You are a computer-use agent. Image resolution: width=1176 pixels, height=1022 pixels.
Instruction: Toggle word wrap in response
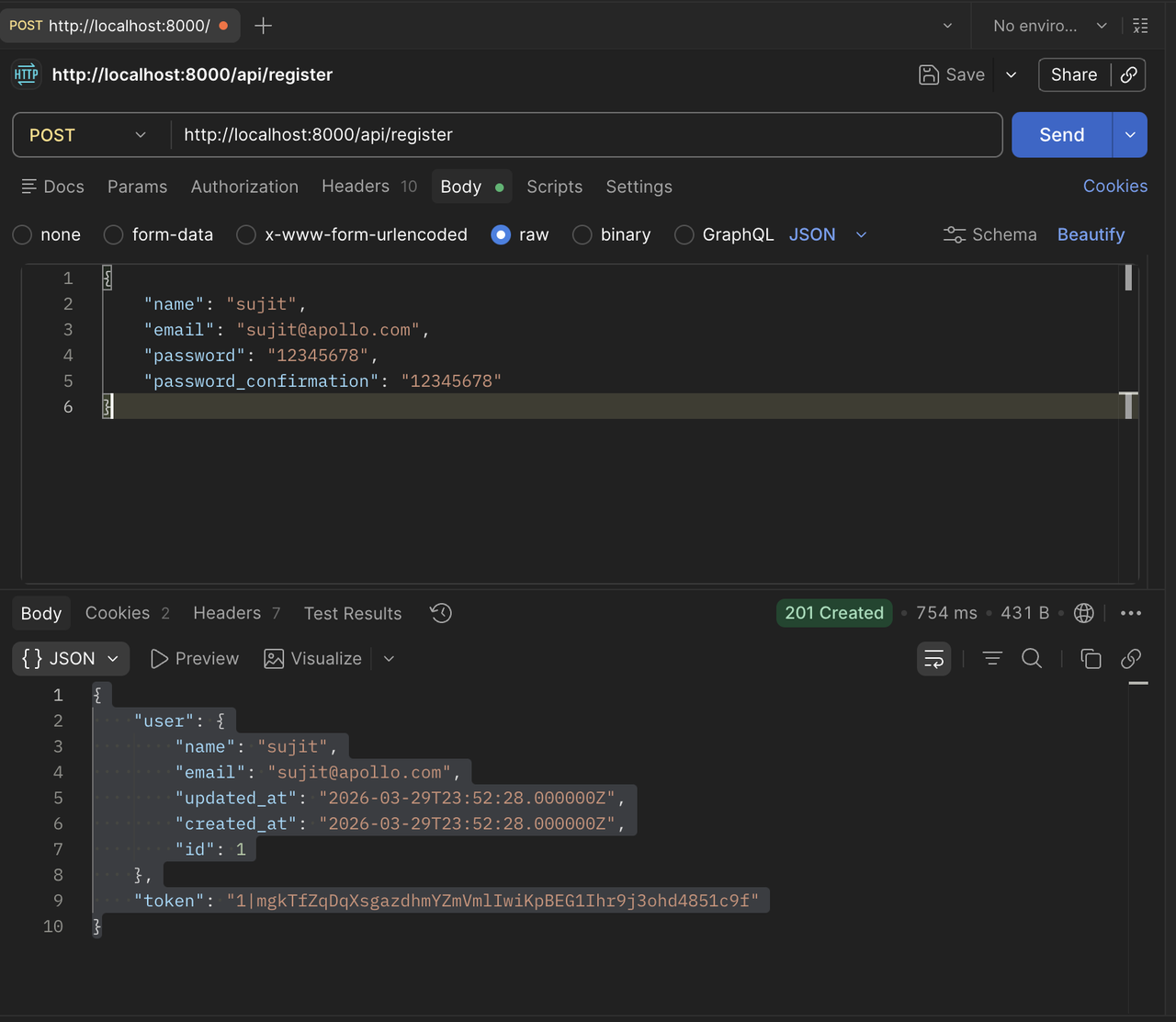tap(934, 659)
